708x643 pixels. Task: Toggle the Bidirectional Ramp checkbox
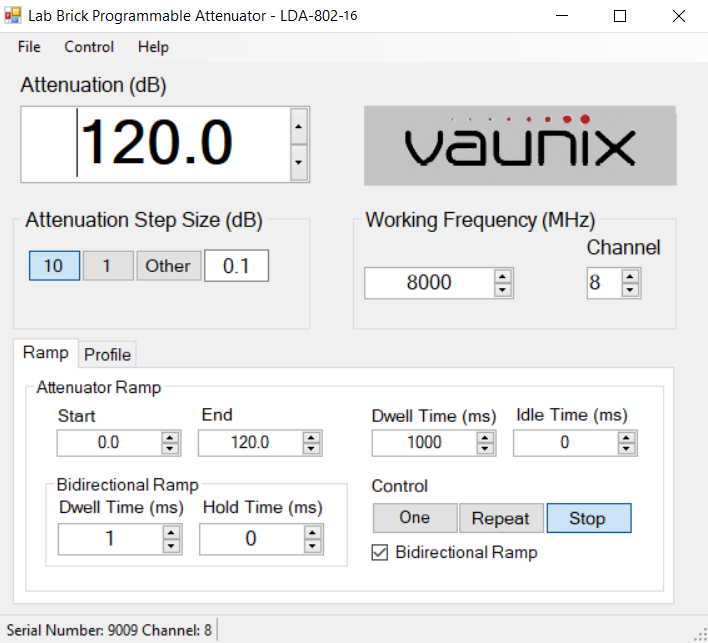(x=380, y=552)
